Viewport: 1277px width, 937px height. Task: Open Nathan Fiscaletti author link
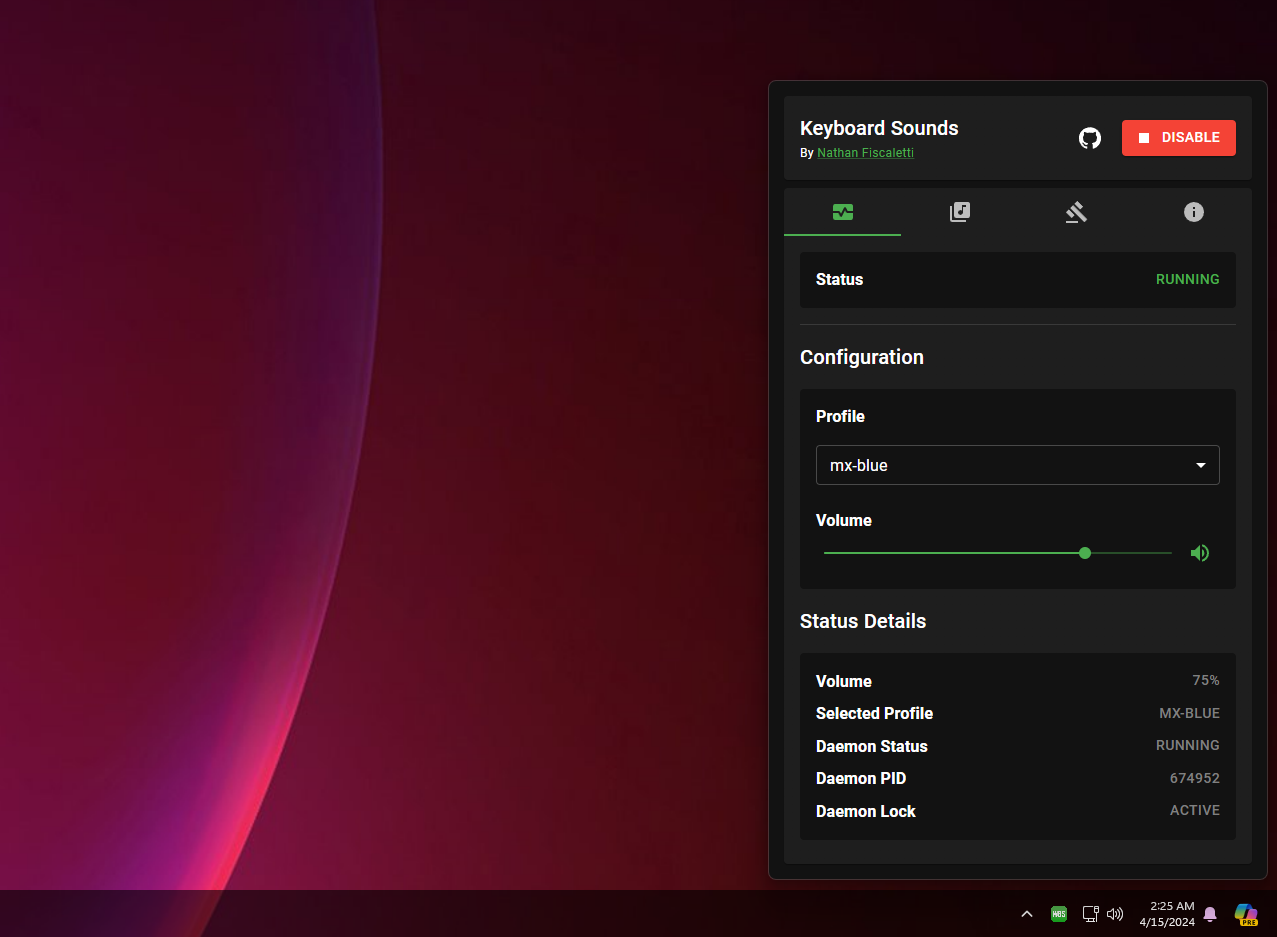[865, 153]
